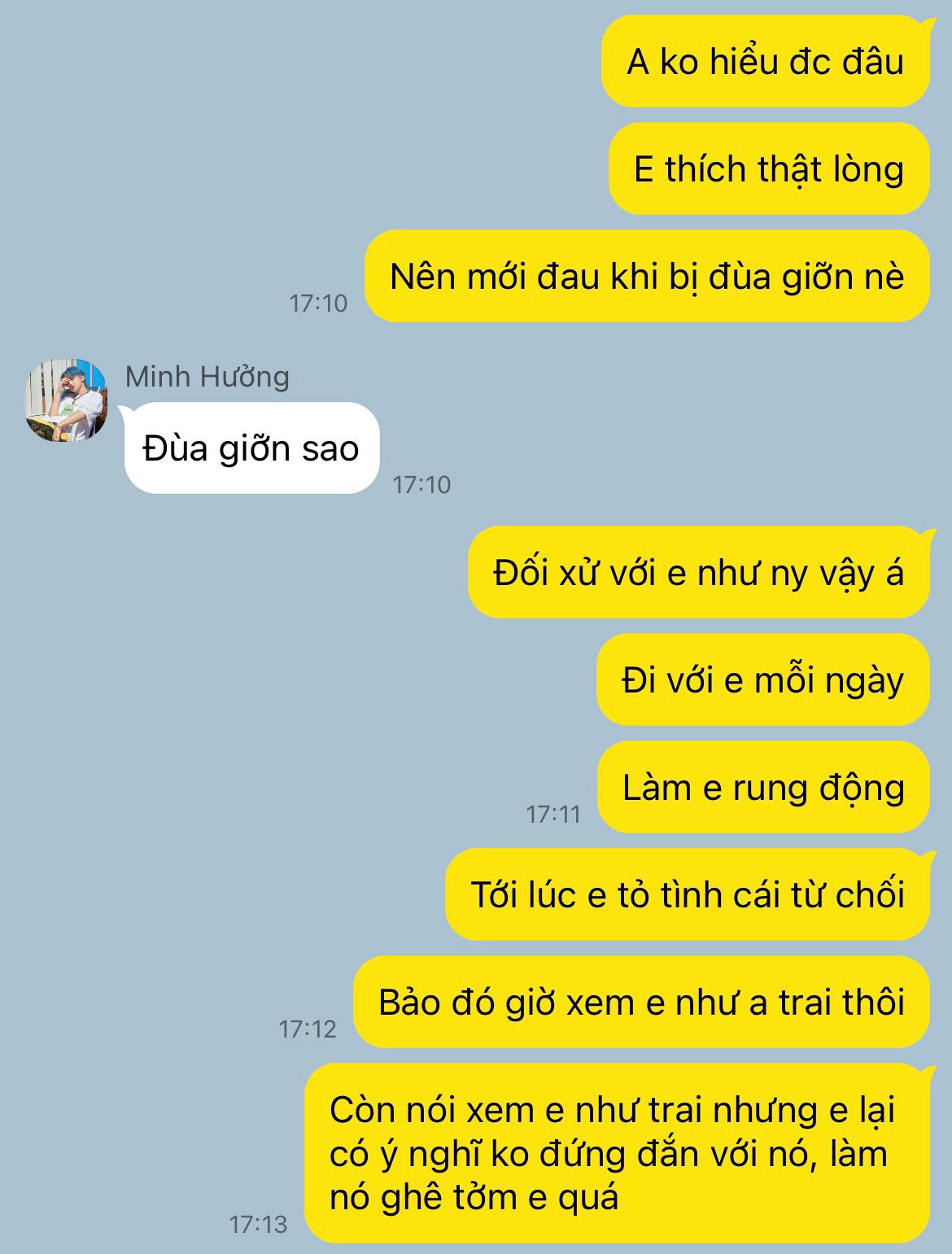Select the "Làm e rung động" bubble

pos(763,788)
